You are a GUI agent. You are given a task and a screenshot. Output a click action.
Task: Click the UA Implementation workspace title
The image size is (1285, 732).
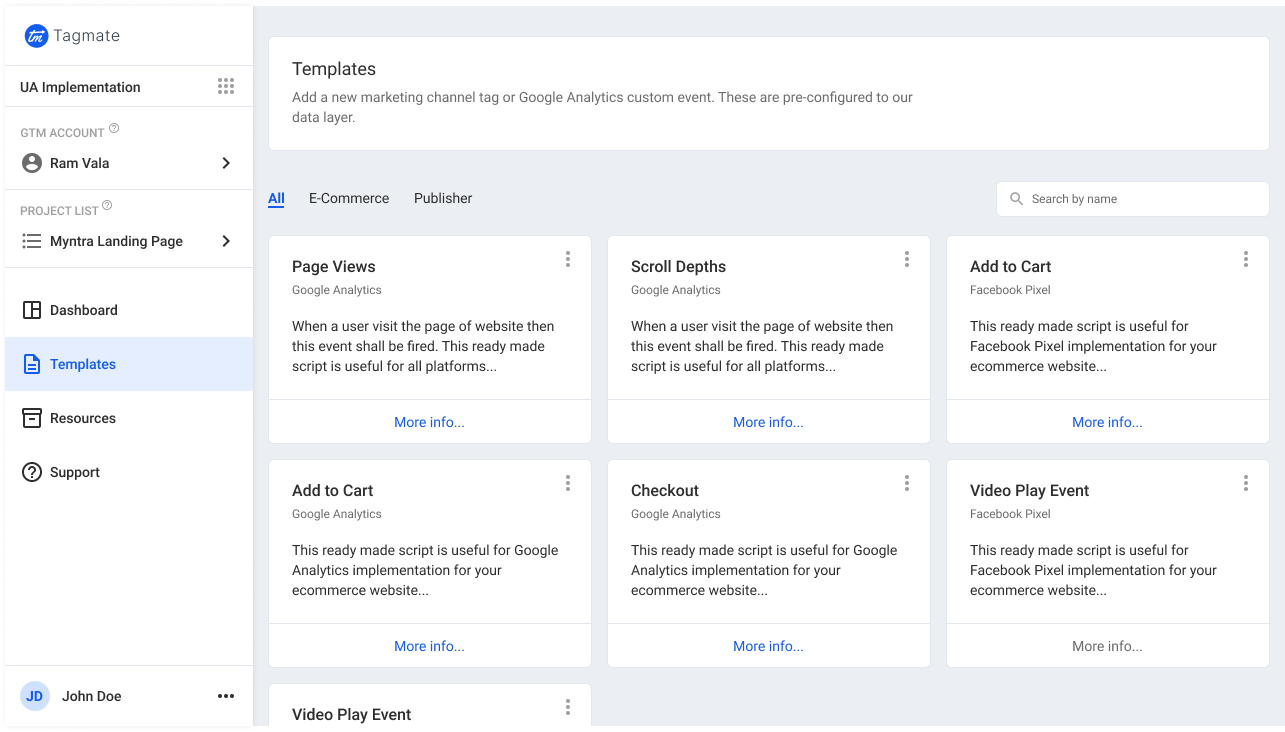pyautogui.click(x=80, y=87)
